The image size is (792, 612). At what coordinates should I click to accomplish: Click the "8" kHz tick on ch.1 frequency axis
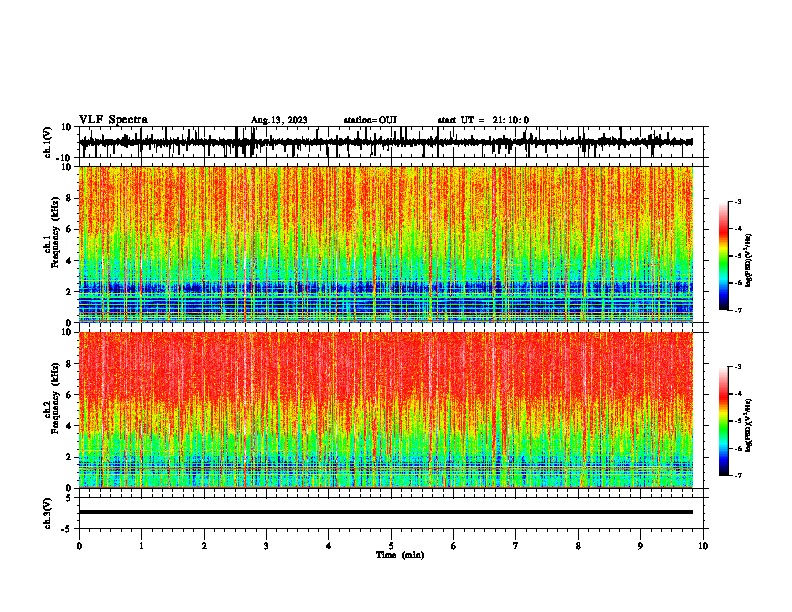[69, 198]
